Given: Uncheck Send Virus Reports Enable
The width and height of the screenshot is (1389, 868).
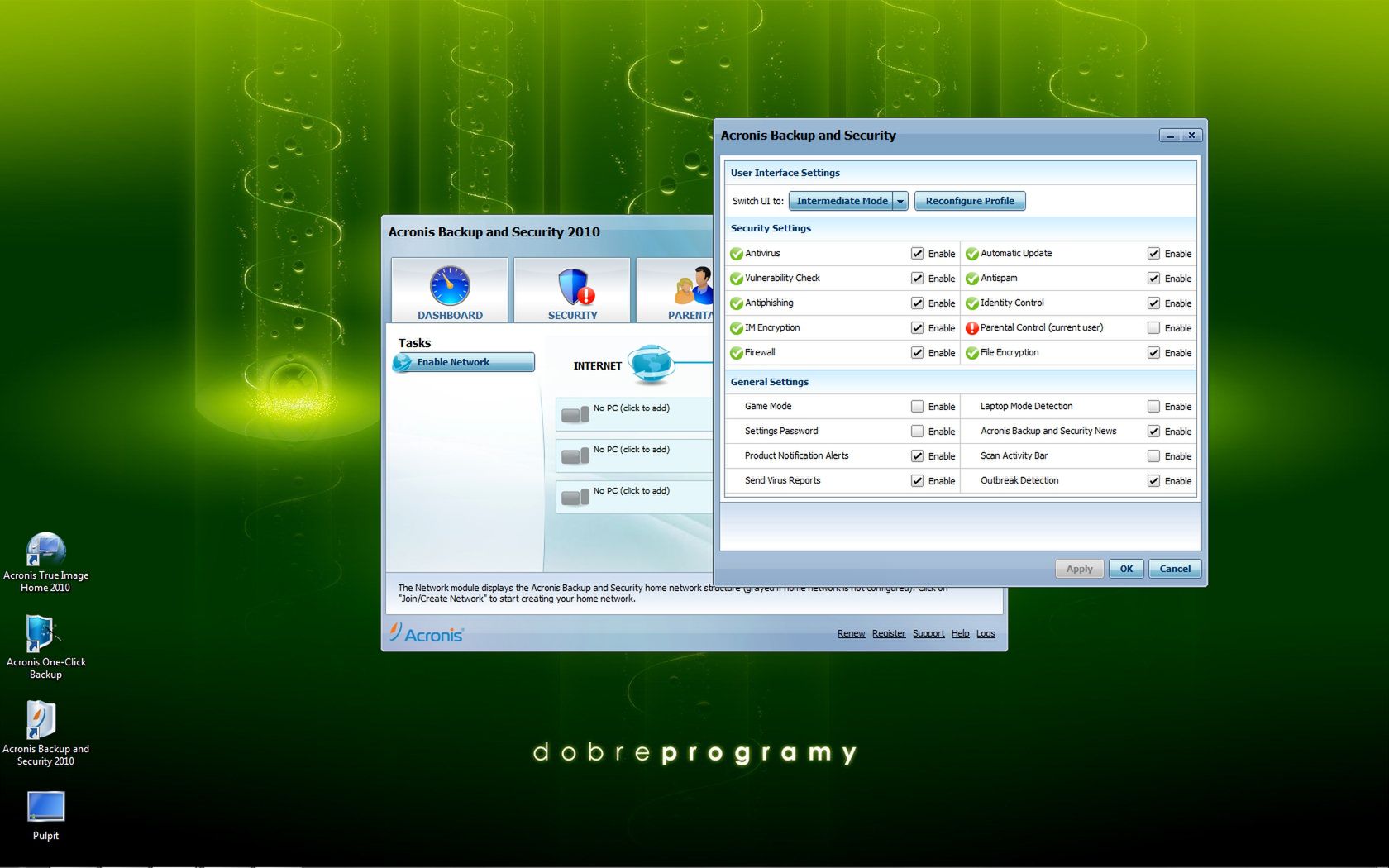Looking at the screenshot, I should (917, 481).
